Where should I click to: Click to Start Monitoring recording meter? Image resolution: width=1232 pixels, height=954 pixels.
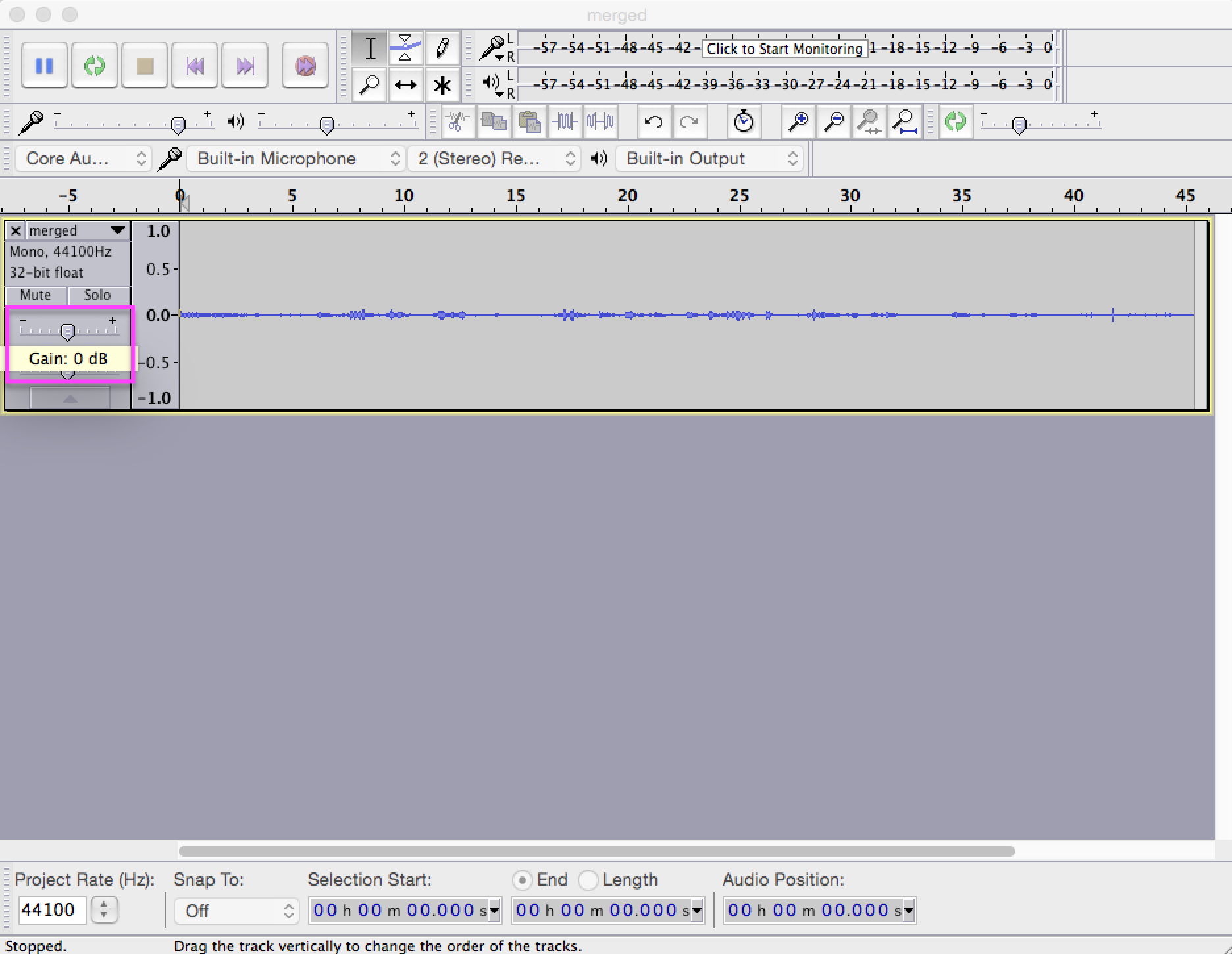point(784,49)
